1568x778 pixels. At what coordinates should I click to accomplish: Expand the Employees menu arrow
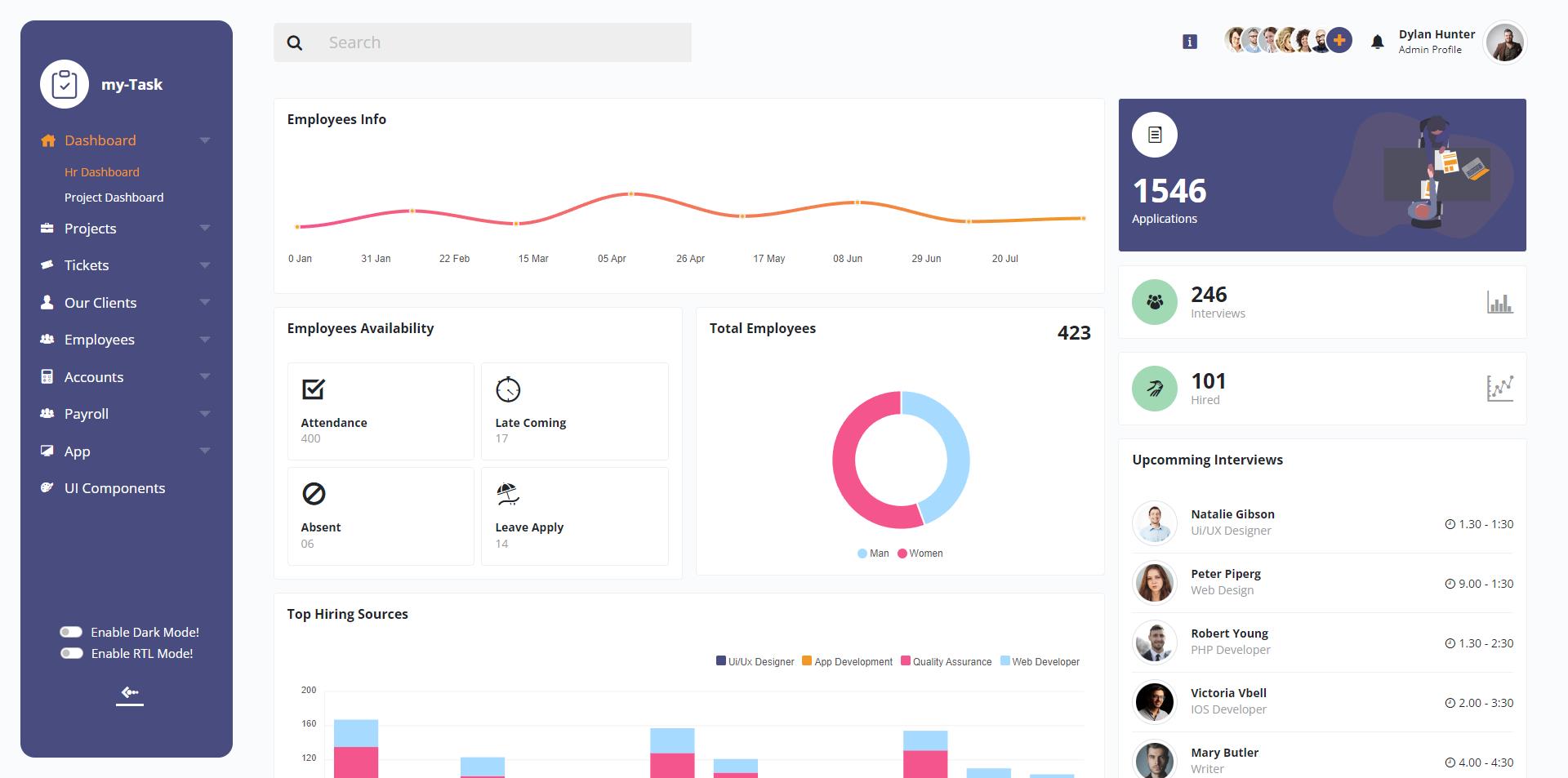pyautogui.click(x=205, y=340)
